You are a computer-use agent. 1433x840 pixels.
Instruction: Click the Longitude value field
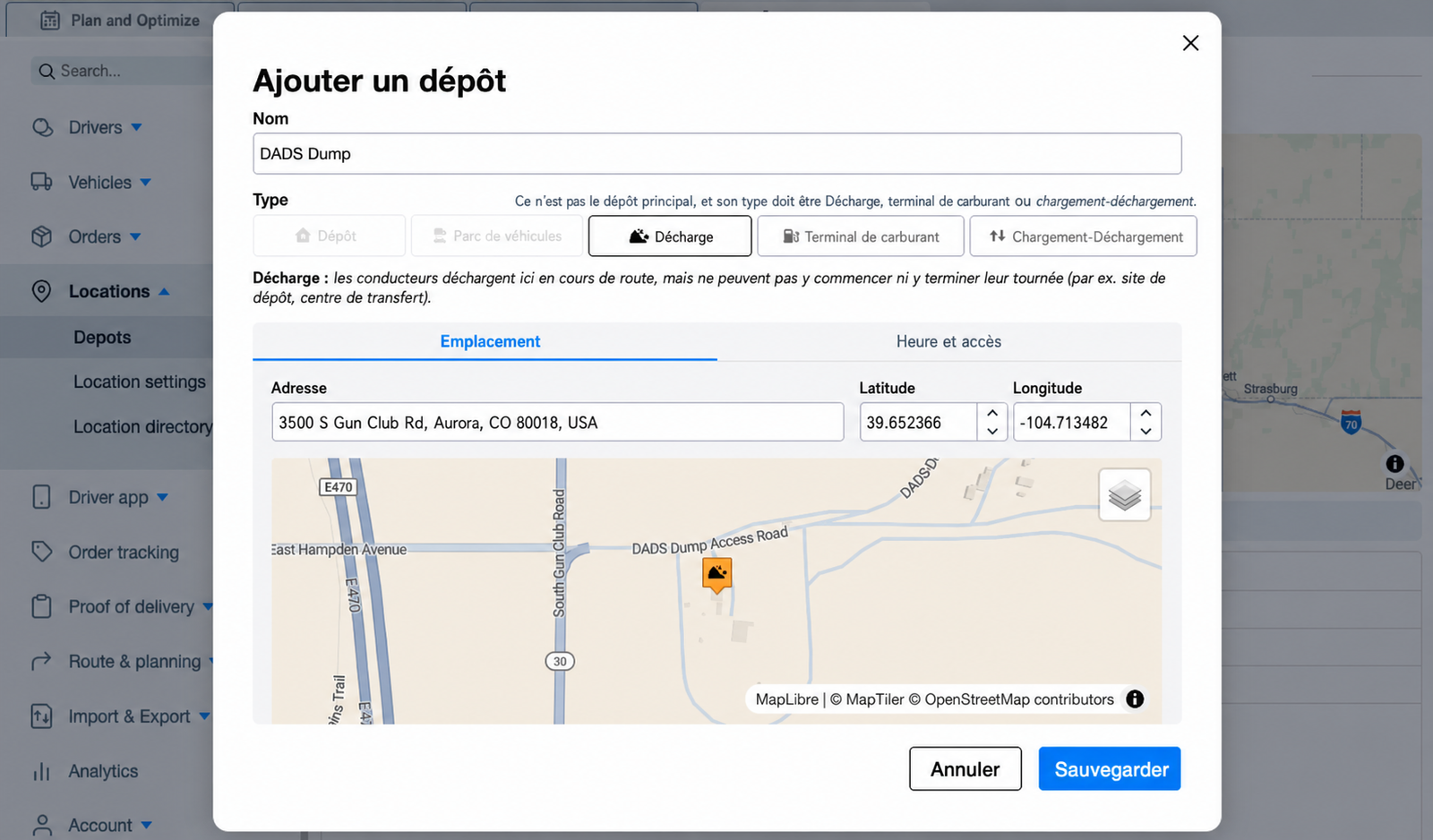[1071, 423]
